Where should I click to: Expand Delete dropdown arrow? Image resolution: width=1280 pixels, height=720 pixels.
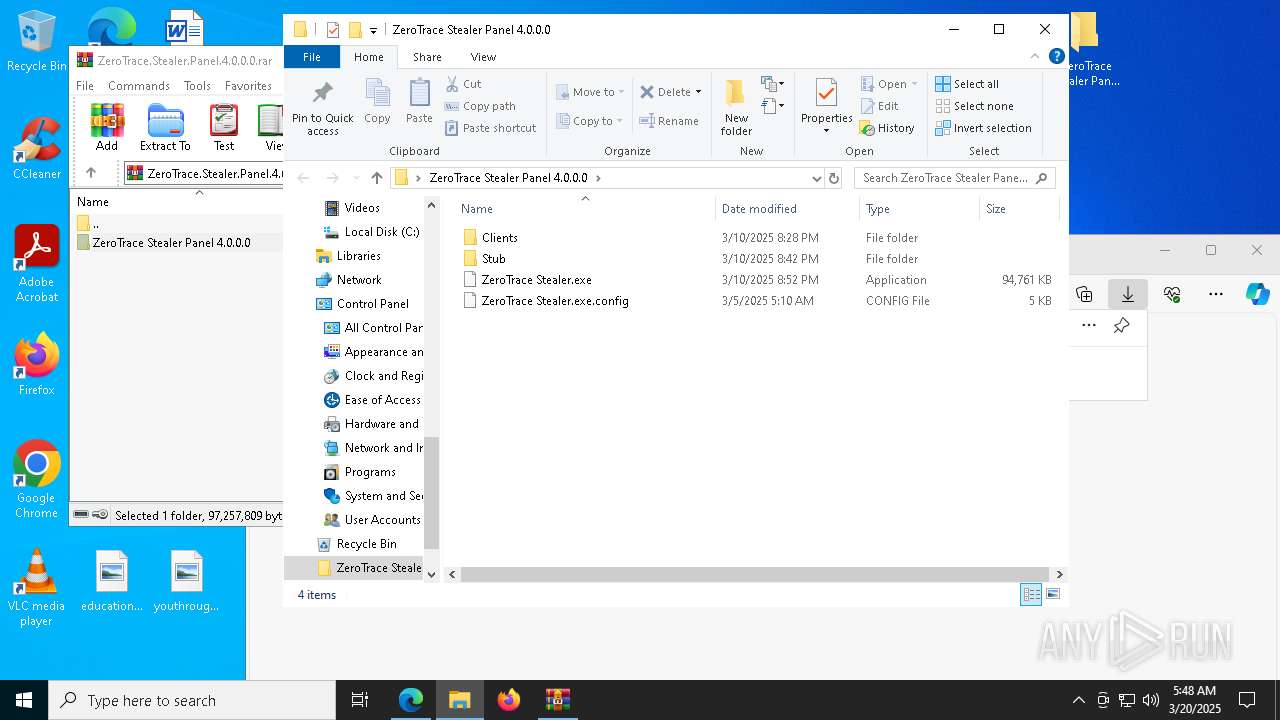tap(698, 92)
